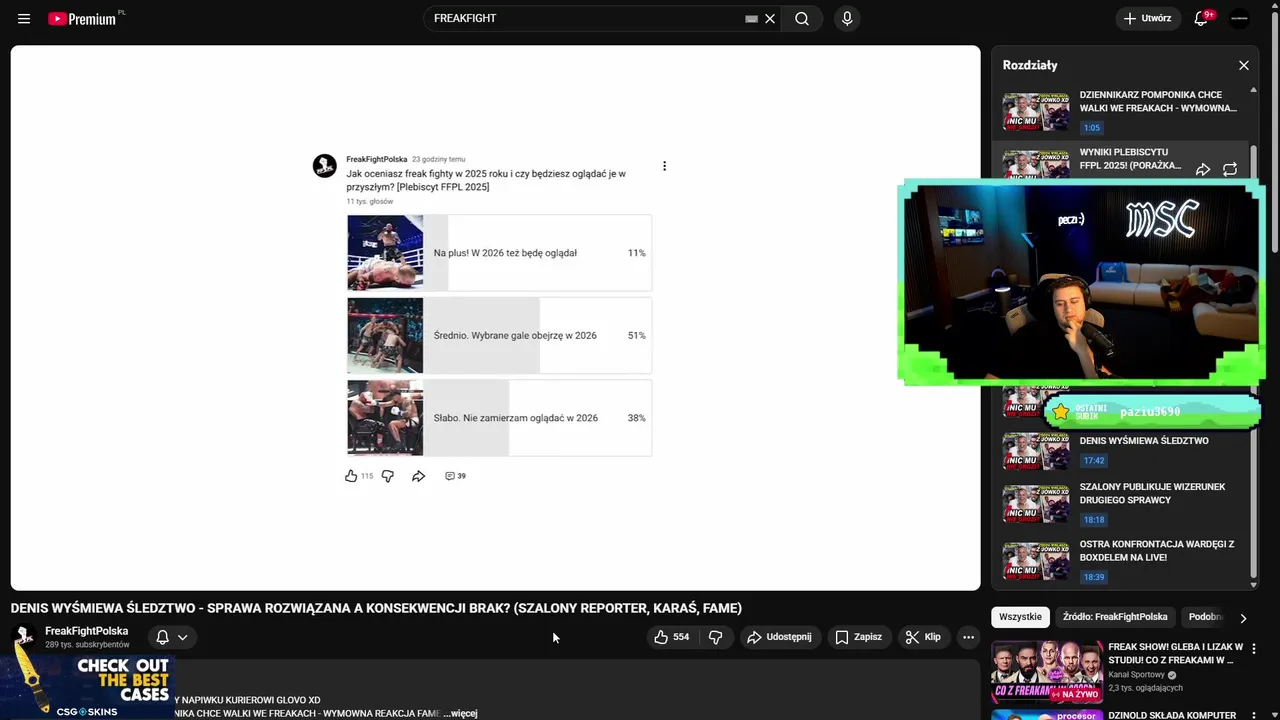Open notification bell dropdown for subscription
This screenshot has width=1280, height=720.
click(171, 637)
